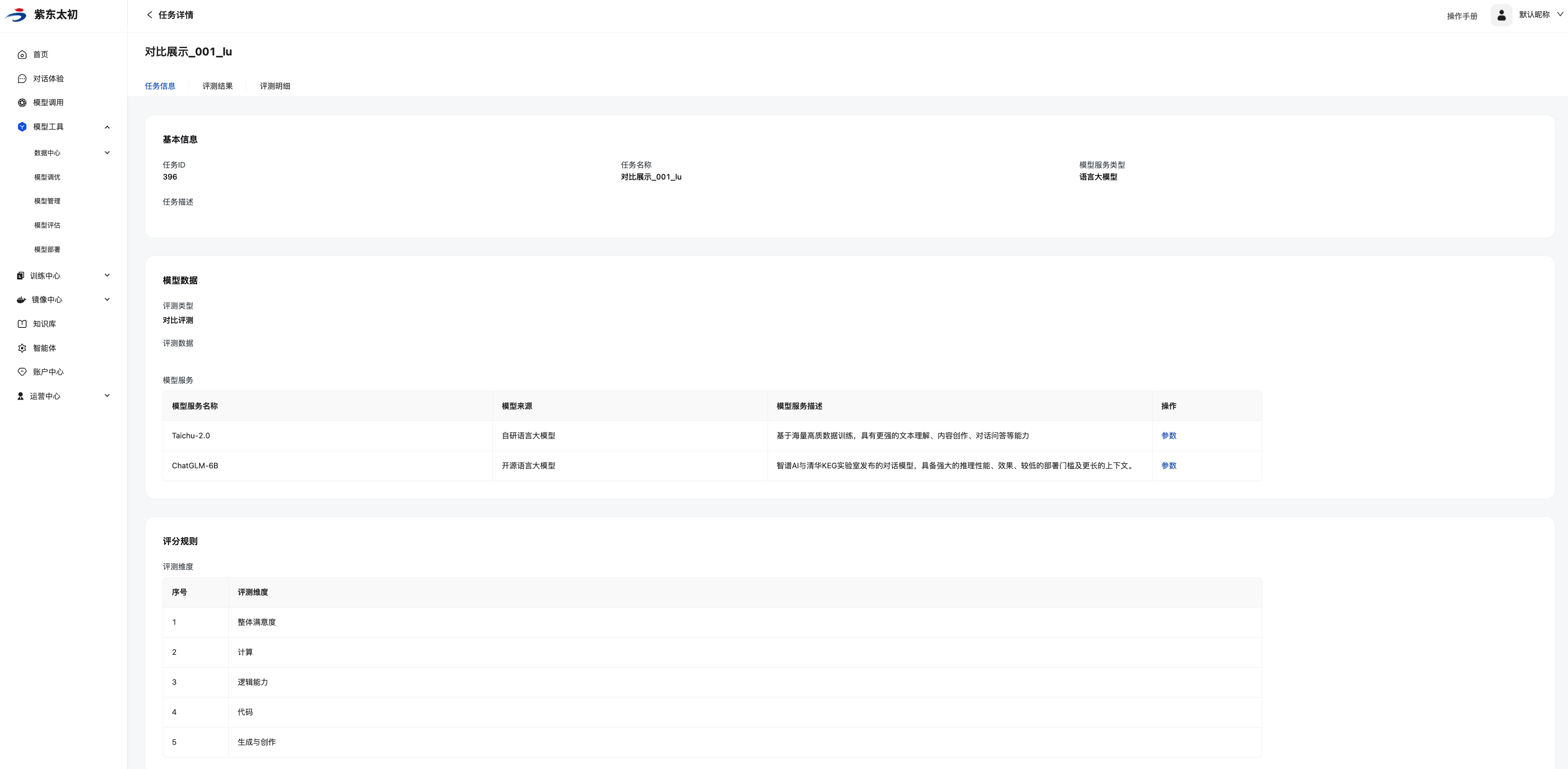Viewport: 1568px width, 769px height.
Task: Open 参数 link for ChatGLM-6B
Action: click(1168, 466)
